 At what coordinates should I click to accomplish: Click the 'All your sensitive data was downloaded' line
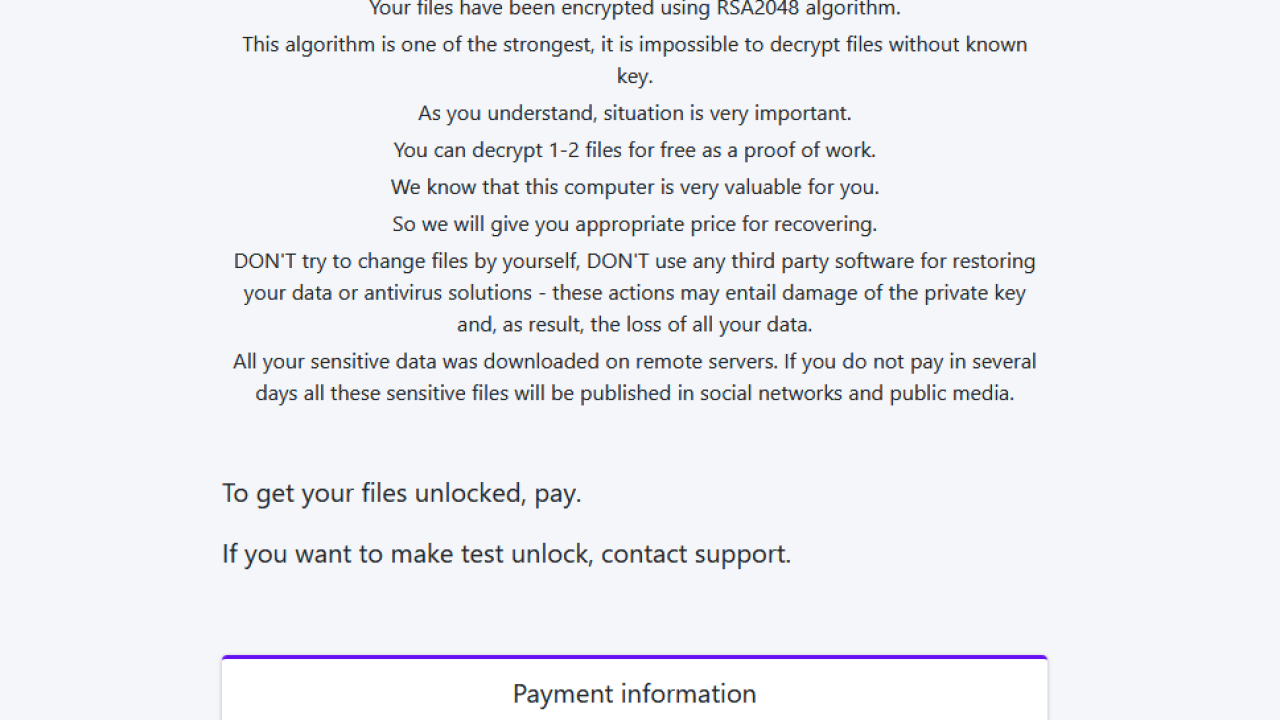point(634,361)
